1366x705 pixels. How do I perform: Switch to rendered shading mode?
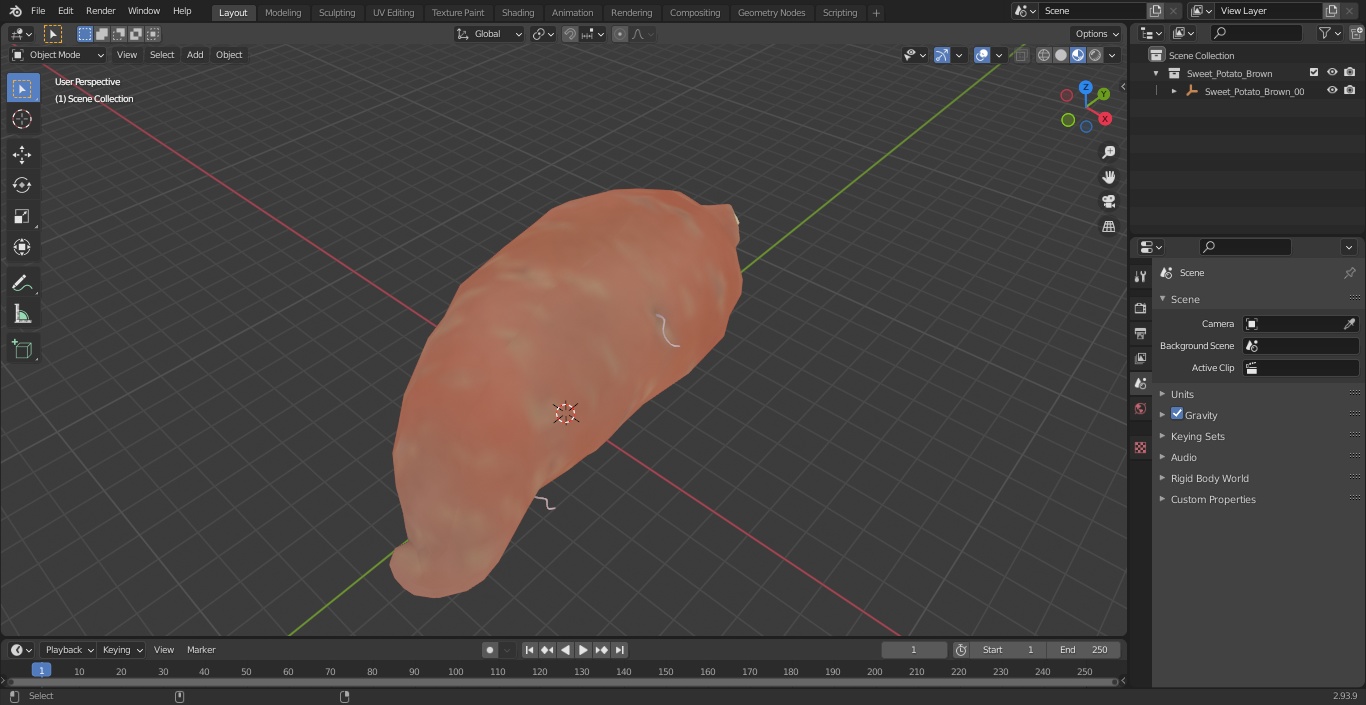[x=1095, y=55]
